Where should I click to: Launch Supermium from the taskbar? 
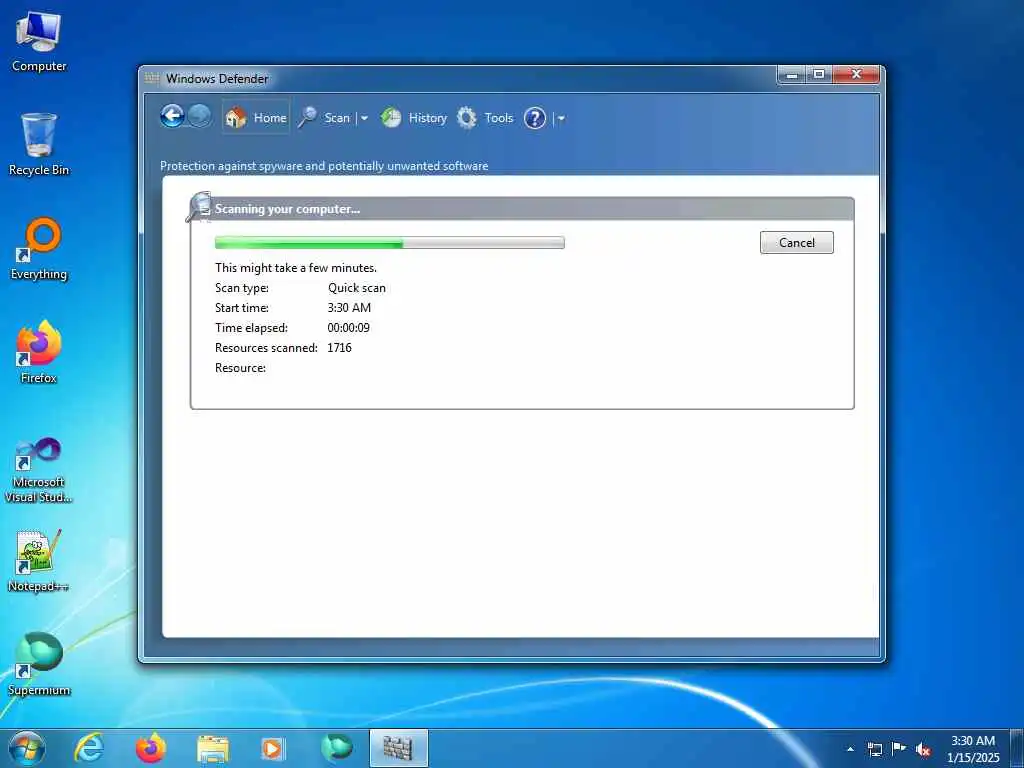[337, 748]
